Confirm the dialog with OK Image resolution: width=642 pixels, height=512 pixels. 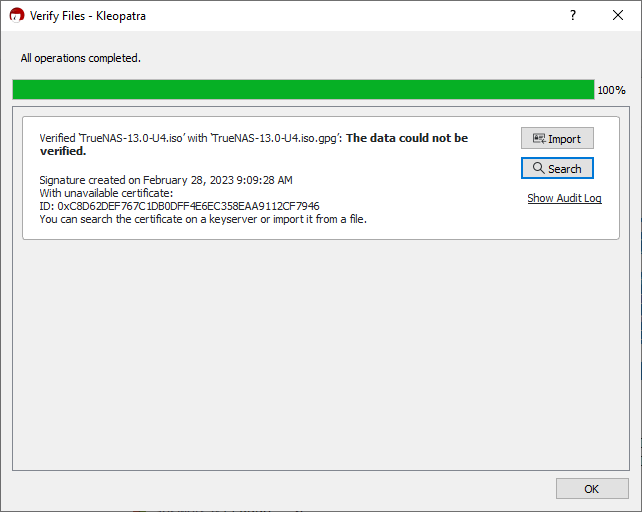[x=592, y=489]
